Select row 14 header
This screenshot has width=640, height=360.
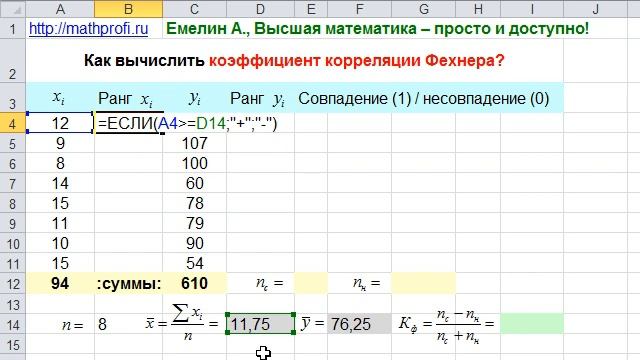[13, 324]
